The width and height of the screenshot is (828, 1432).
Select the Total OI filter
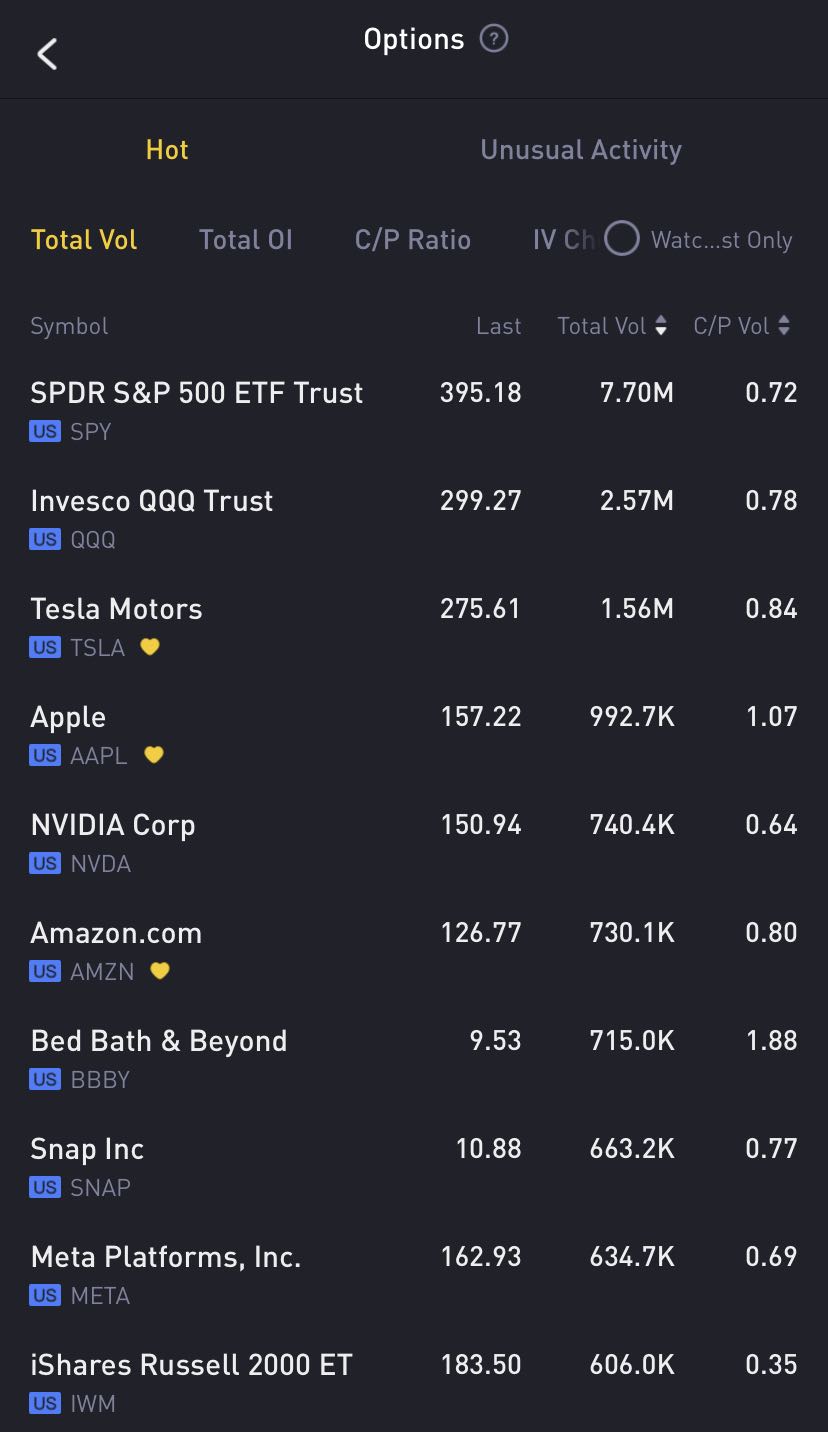(246, 240)
